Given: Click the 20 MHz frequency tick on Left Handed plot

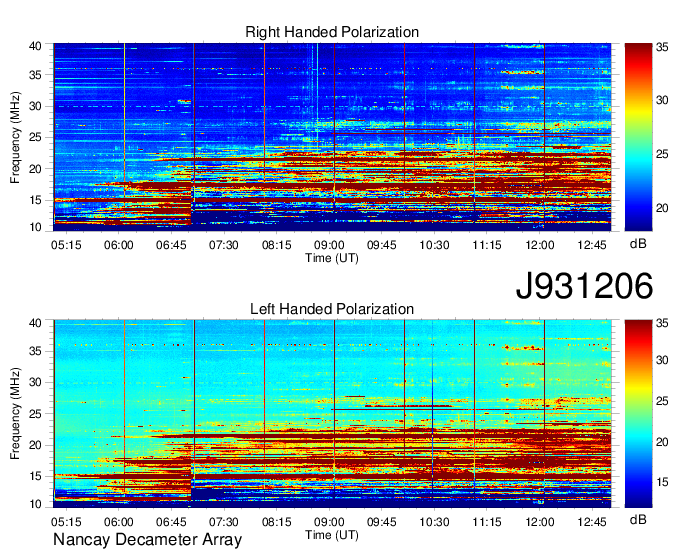Looking at the screenshot, I should 35,445.
